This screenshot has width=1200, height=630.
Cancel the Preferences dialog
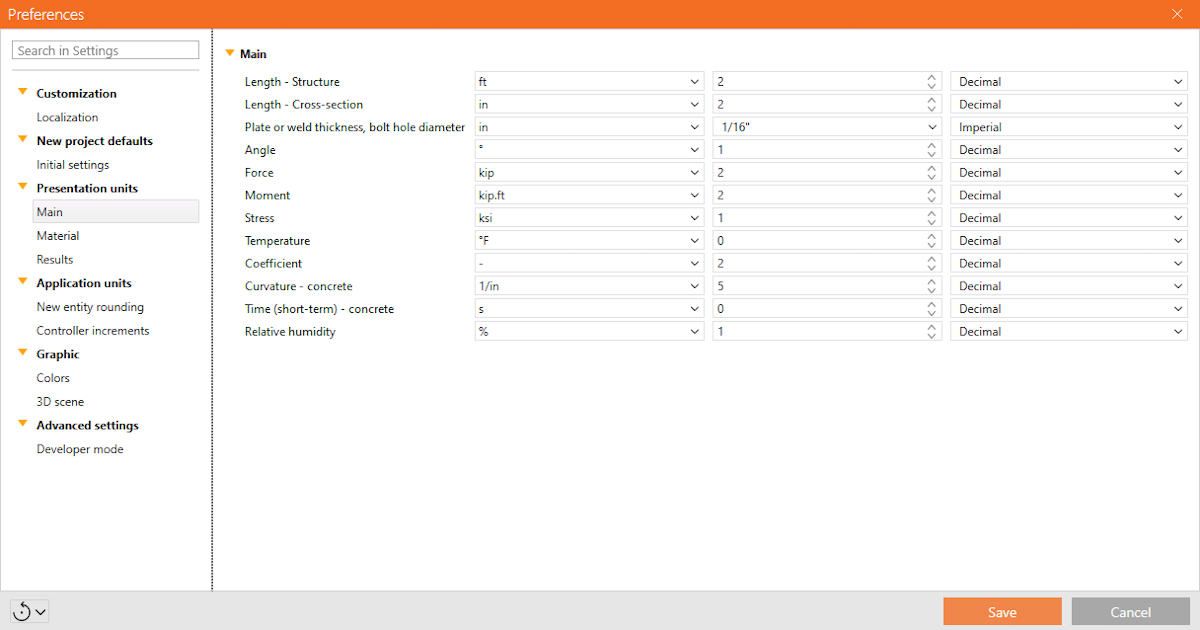point(1130,611)
